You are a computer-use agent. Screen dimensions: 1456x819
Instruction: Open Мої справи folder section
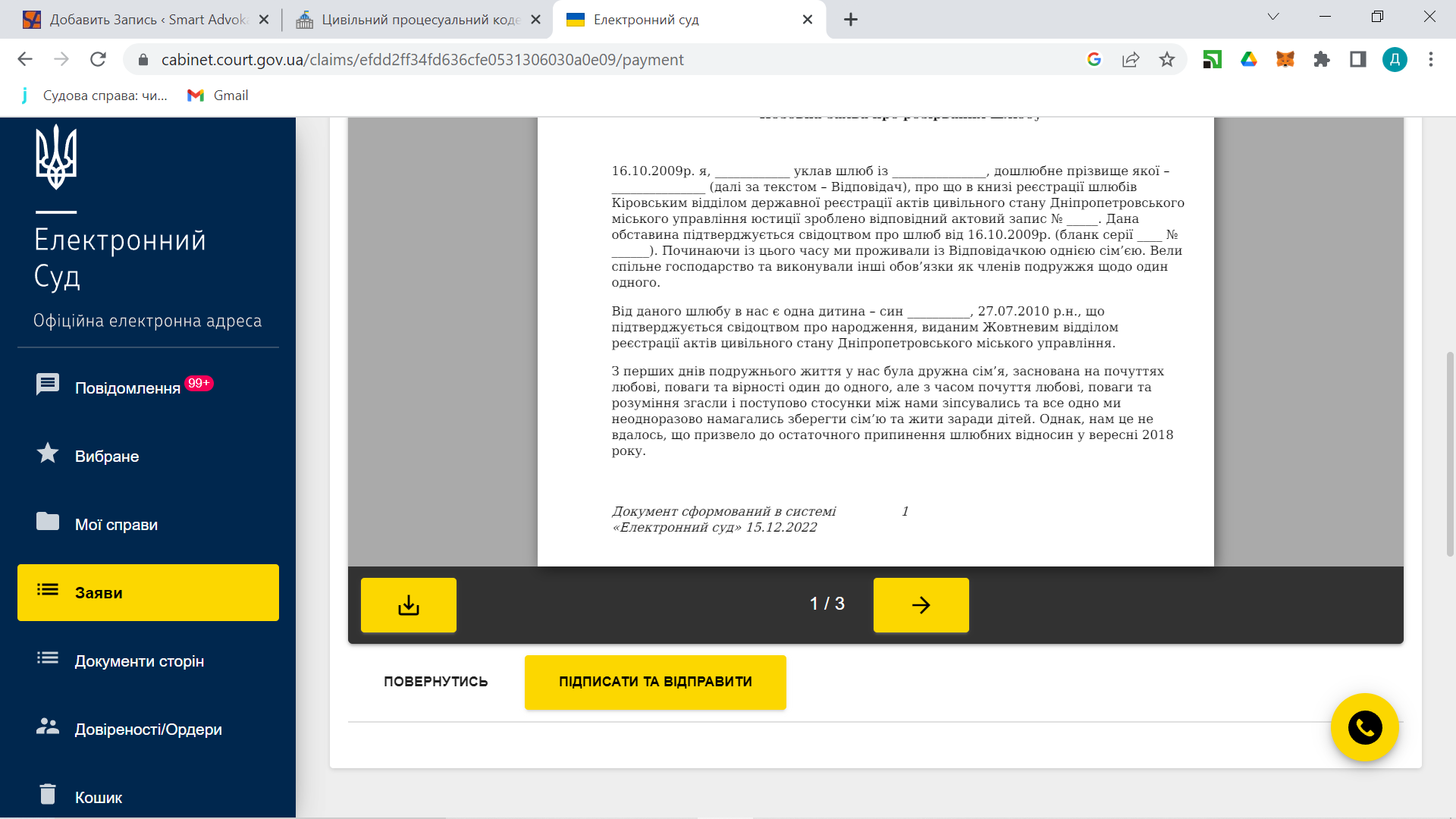click(x=115, y=524)
